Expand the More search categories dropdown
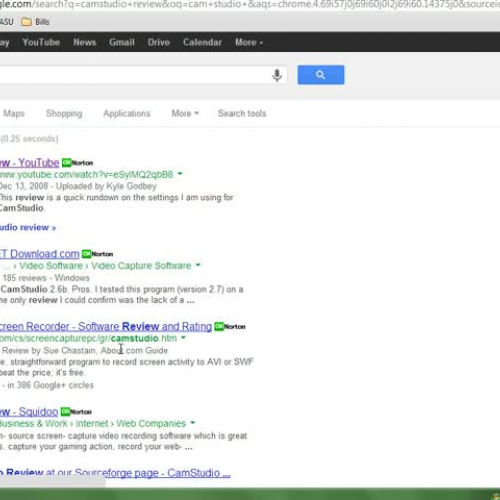The height and width of the screenshot is (500, 500). 185,113
